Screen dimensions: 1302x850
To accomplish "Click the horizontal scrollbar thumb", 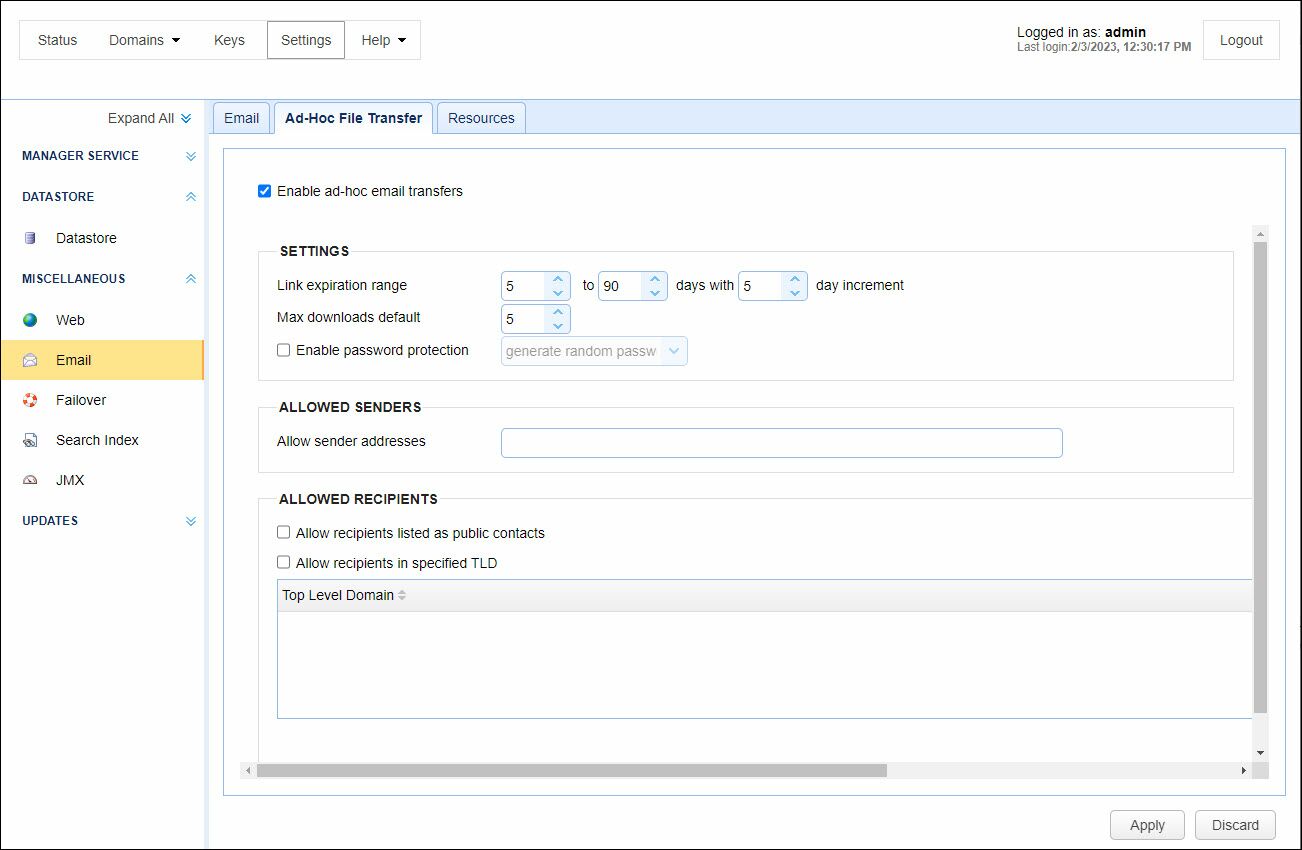I will [x=572, y=771].
